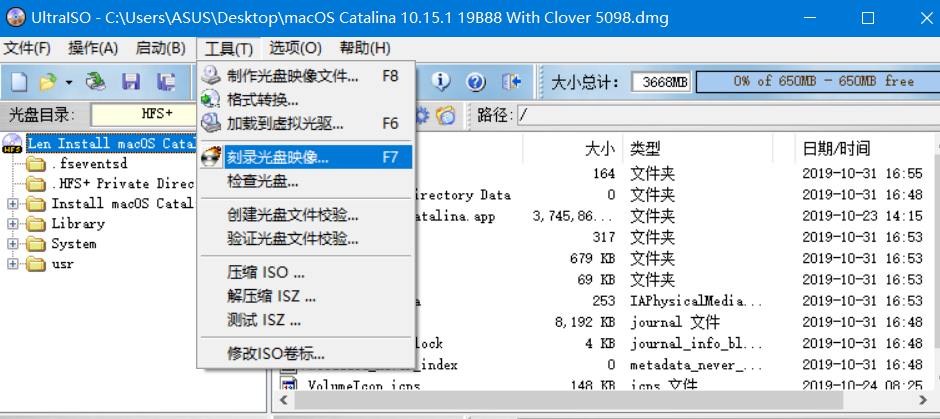Expand the usr tree node

[x=13, y=264]
